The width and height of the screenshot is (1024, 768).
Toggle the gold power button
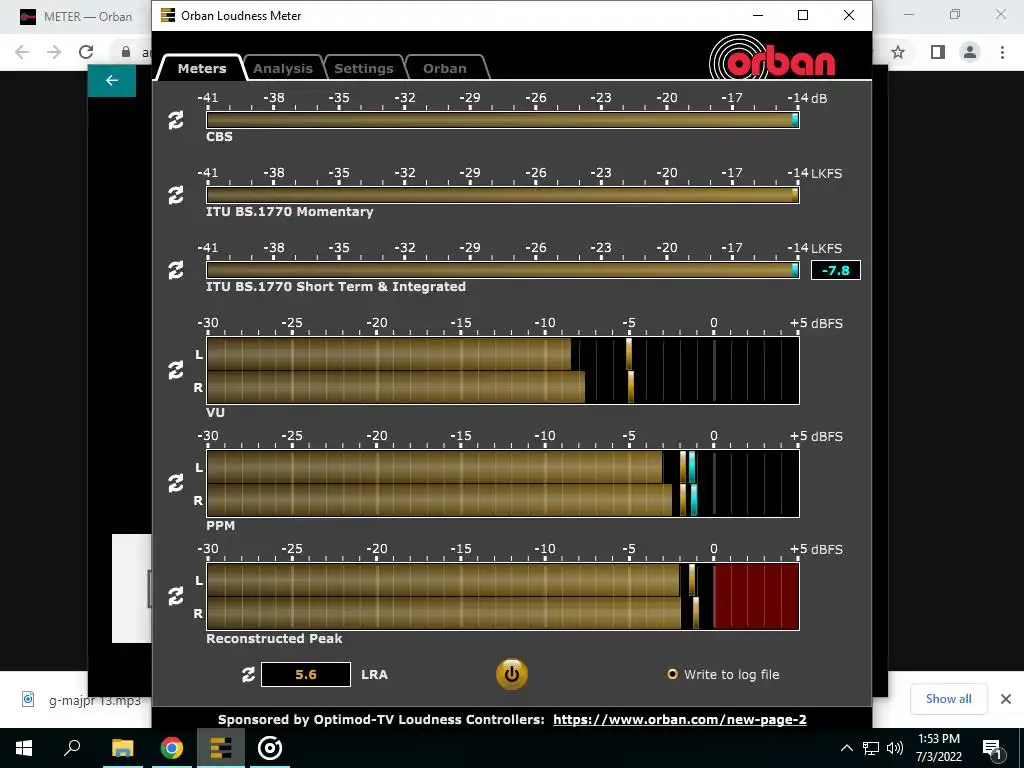click(x=511, y=675)
